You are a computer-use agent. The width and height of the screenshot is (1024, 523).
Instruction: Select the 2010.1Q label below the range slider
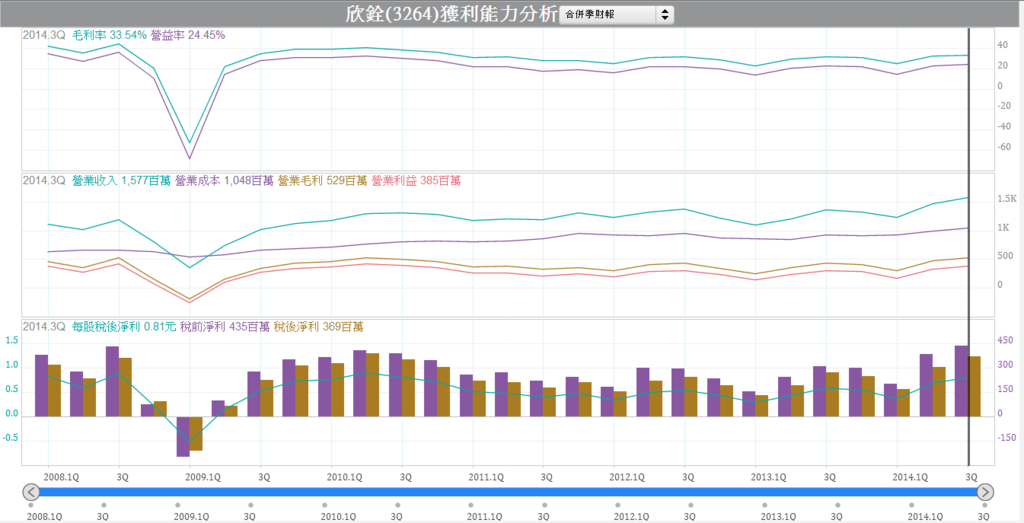(338, 516)
